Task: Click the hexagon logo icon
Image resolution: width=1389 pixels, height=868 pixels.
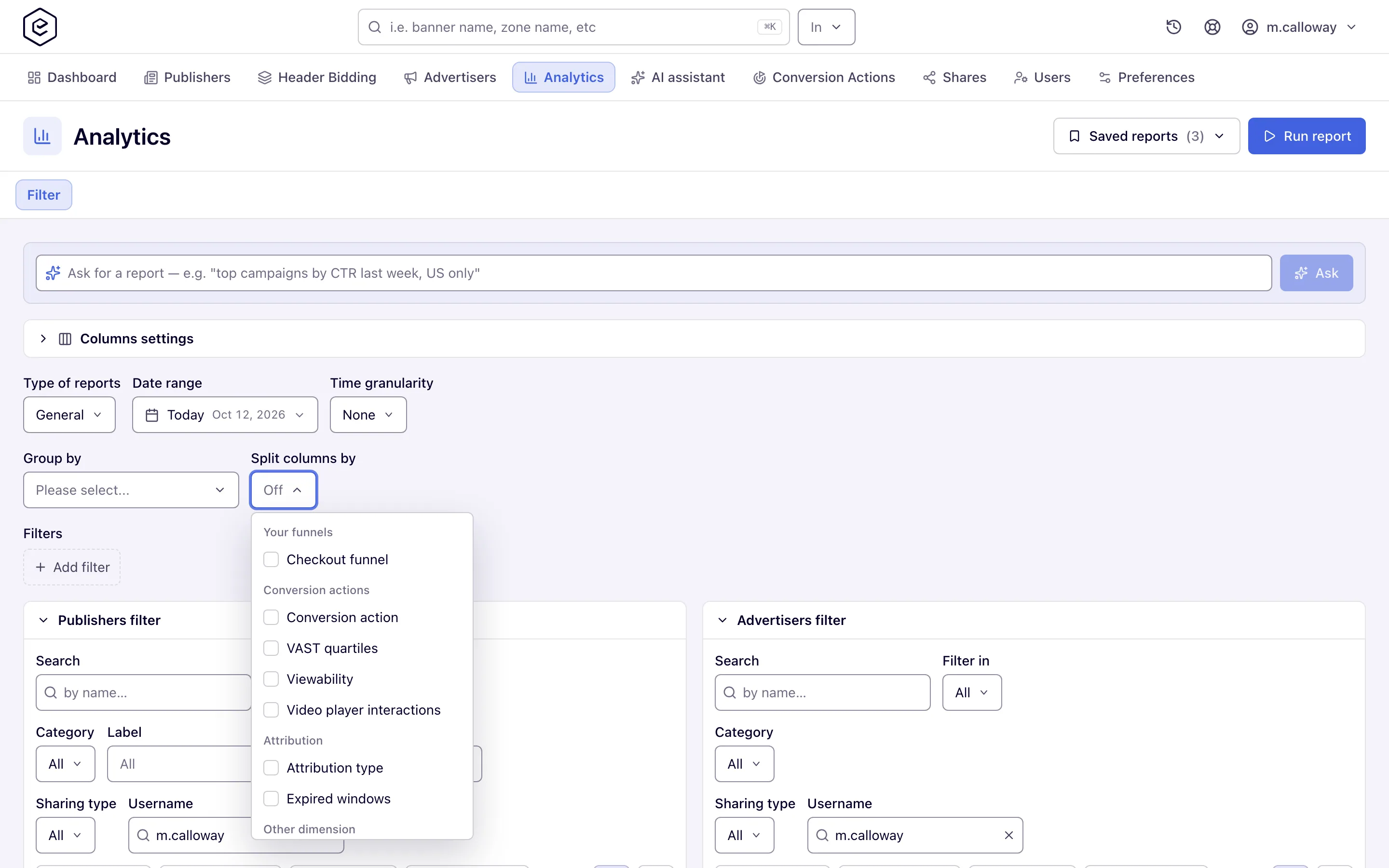Action: (40, 27)
